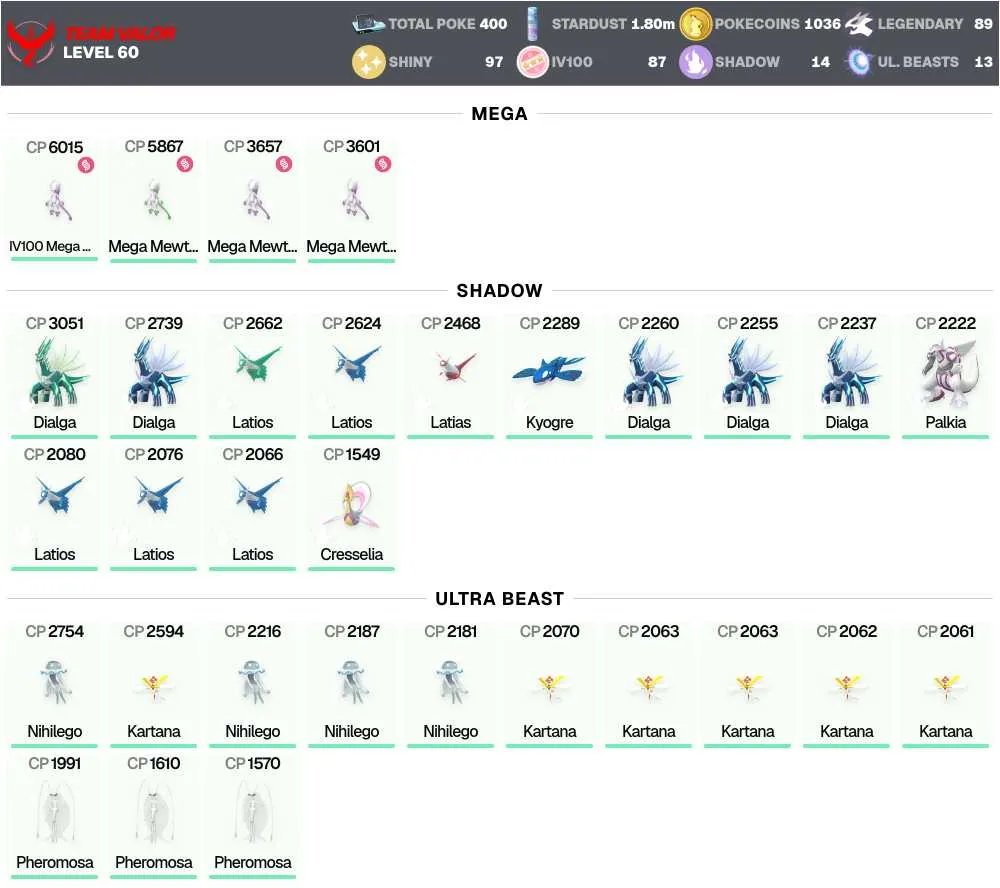The image size is (1000, 888).
Task: Select the green-tailed Mega Mewtwo CP 5867
Action: [x=156, y=200]
